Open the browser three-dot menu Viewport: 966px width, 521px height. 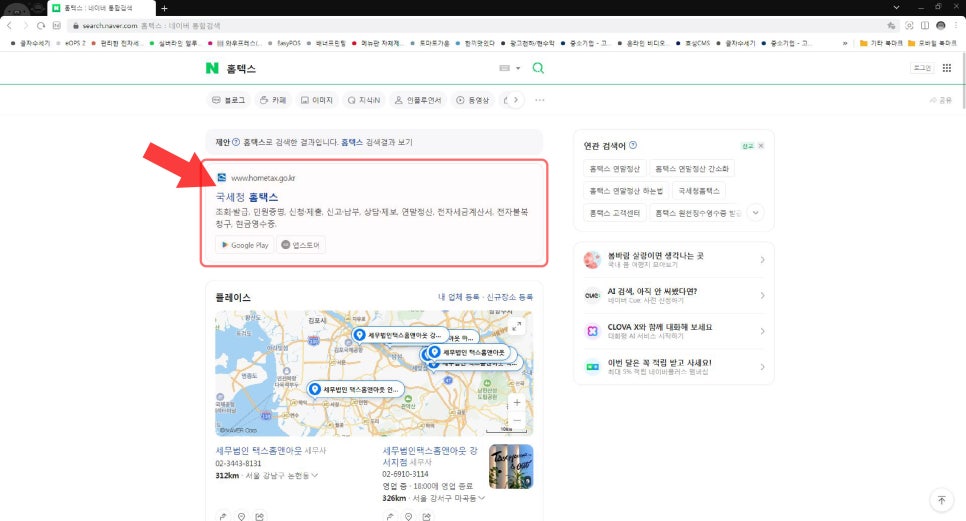[x=957, y=25]
